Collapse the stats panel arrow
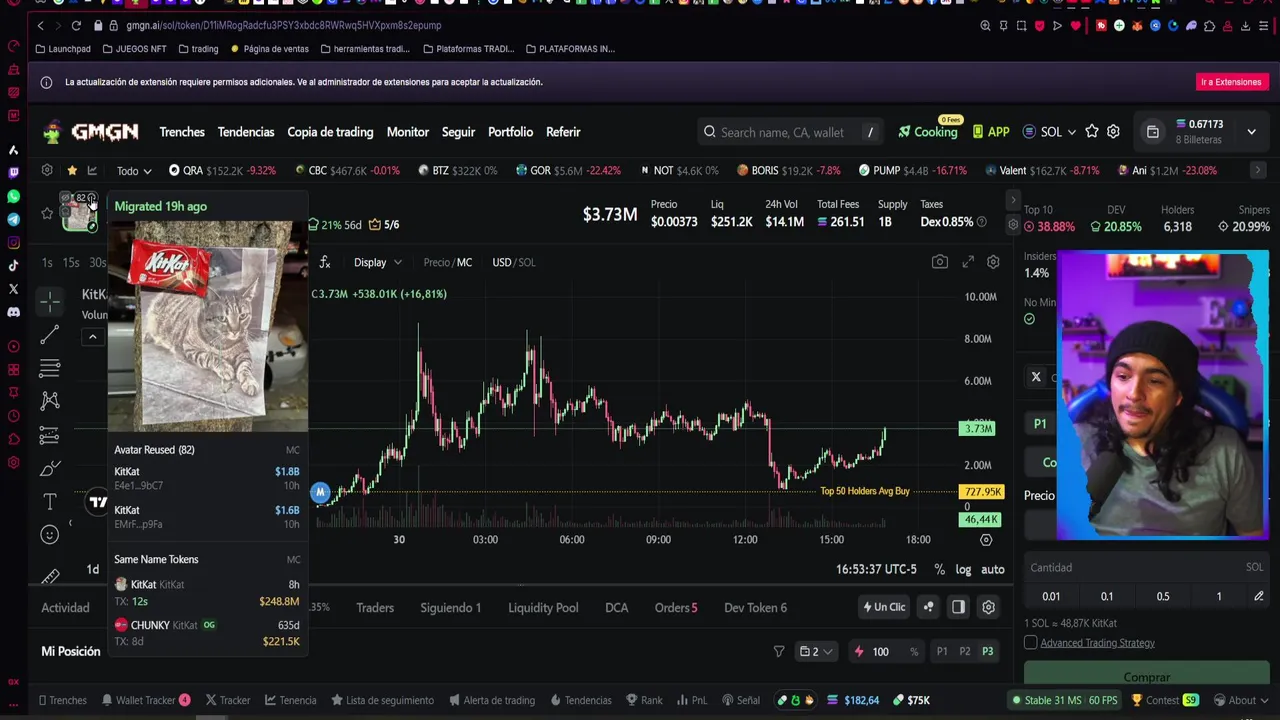The image size is (1280, 720). [x=1012, y=201]
